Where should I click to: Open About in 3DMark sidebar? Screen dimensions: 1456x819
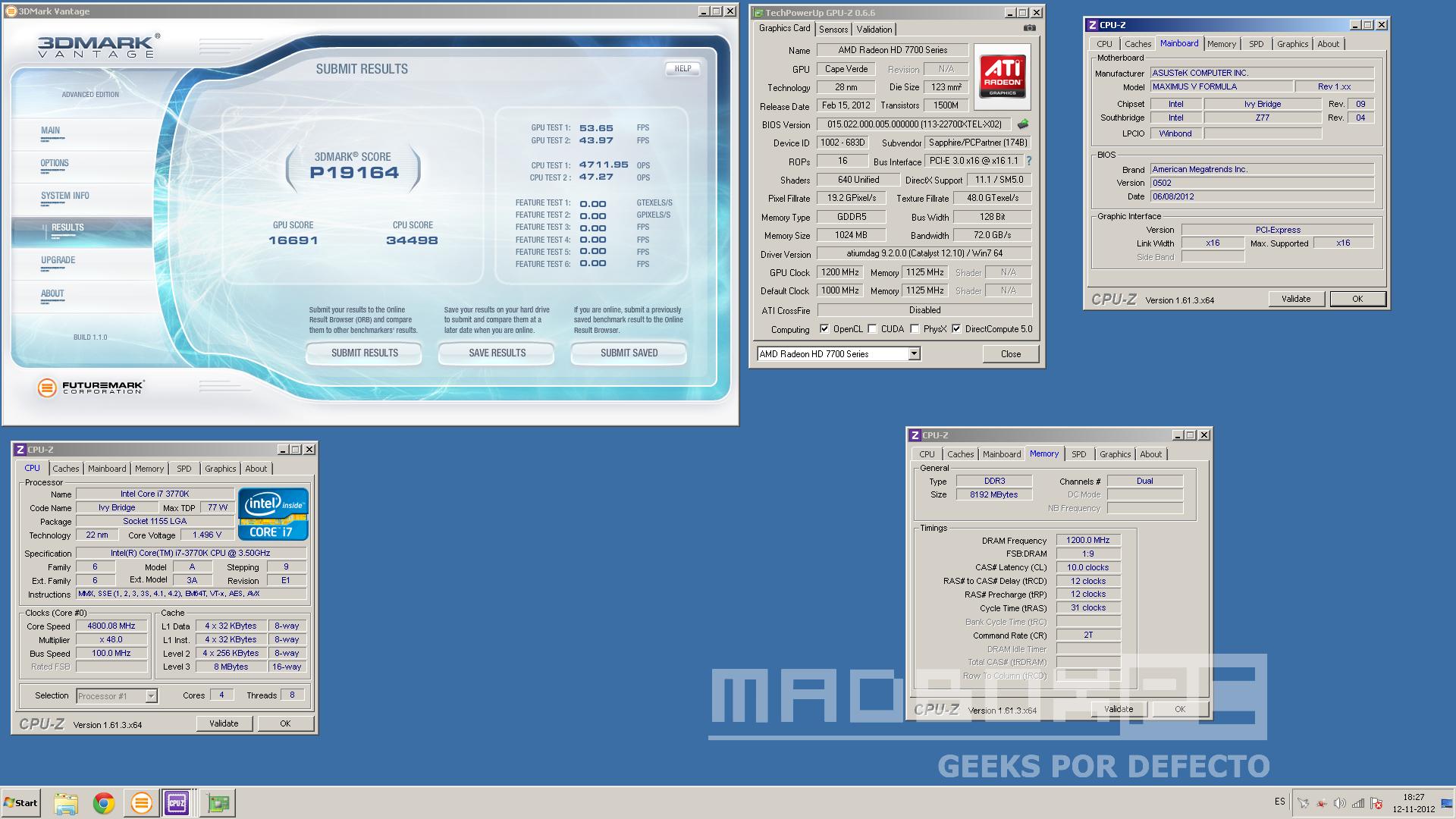coord(52,293)
